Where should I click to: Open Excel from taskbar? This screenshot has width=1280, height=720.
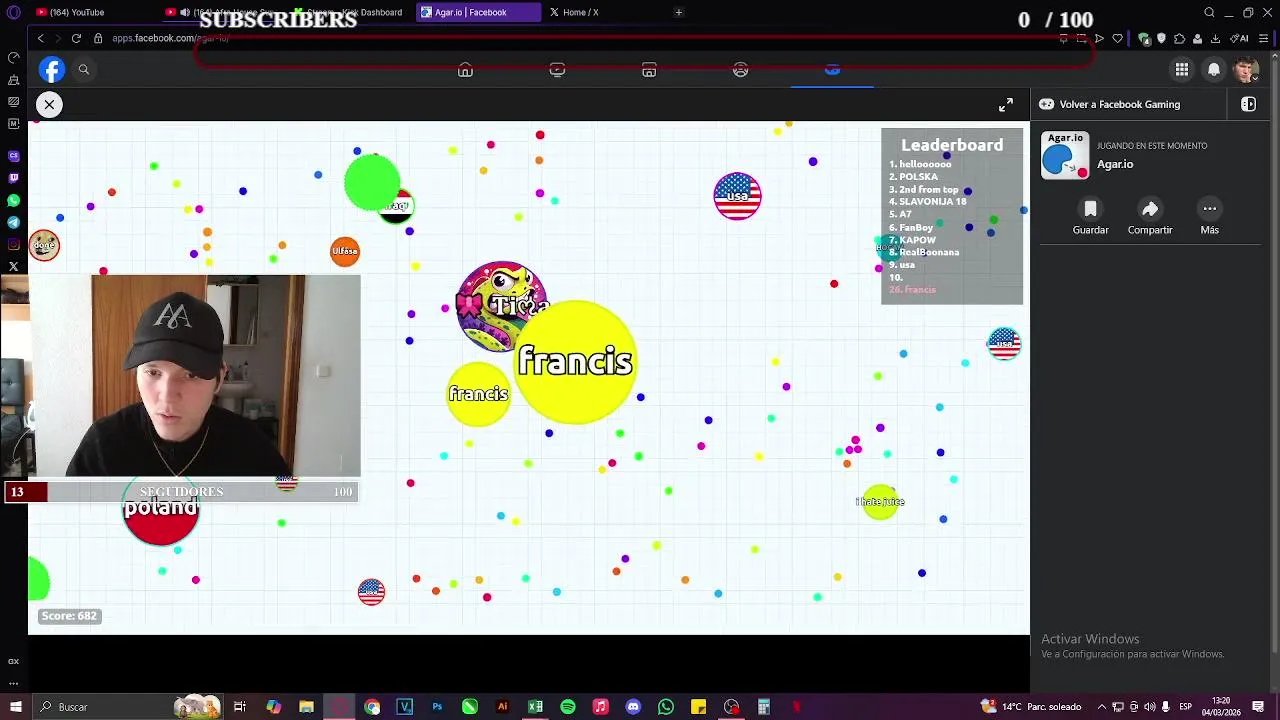tap(535, 707)
